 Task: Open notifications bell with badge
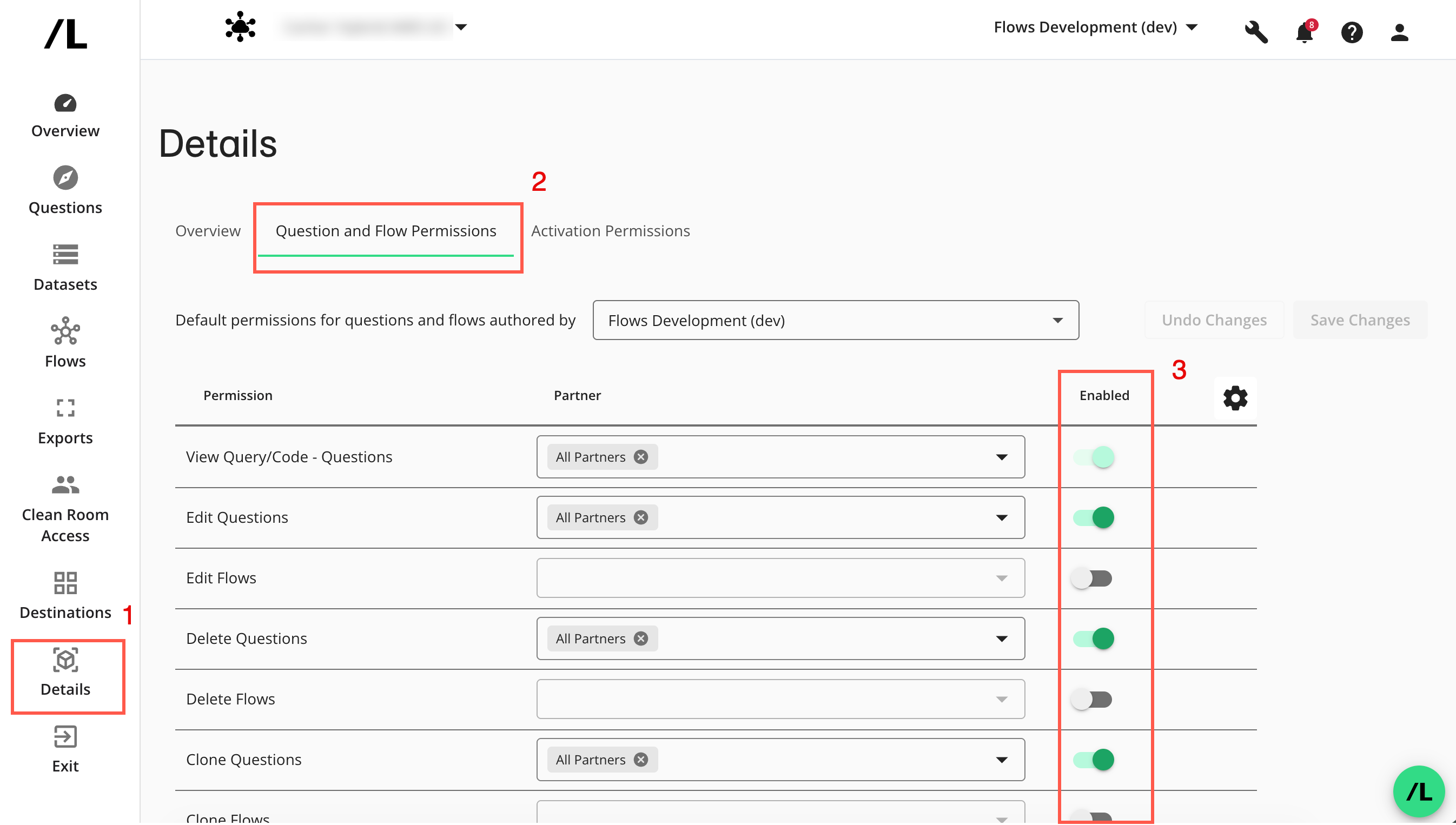click(1305, 32)
